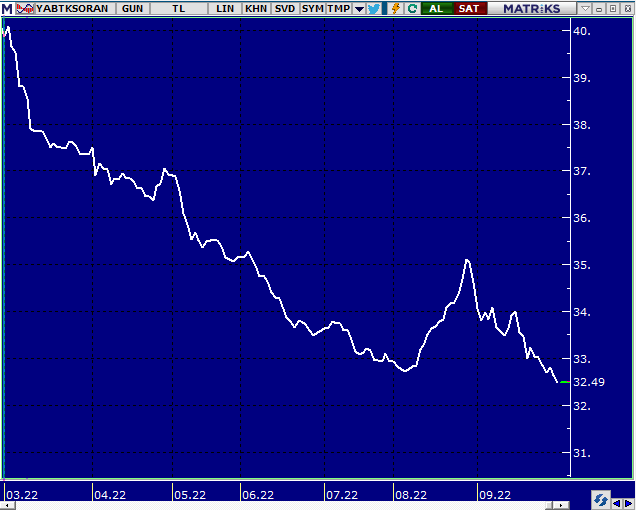Click the Twitter bird icon
The width and height of the screenshot is (636, 510).
point(374,9)
